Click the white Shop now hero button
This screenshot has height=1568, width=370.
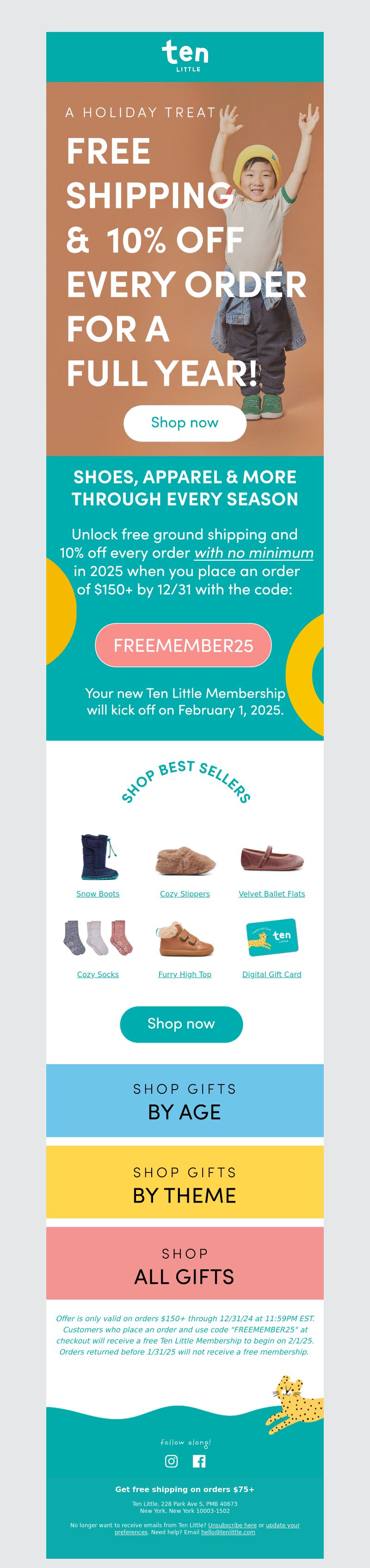click(185, 423)
